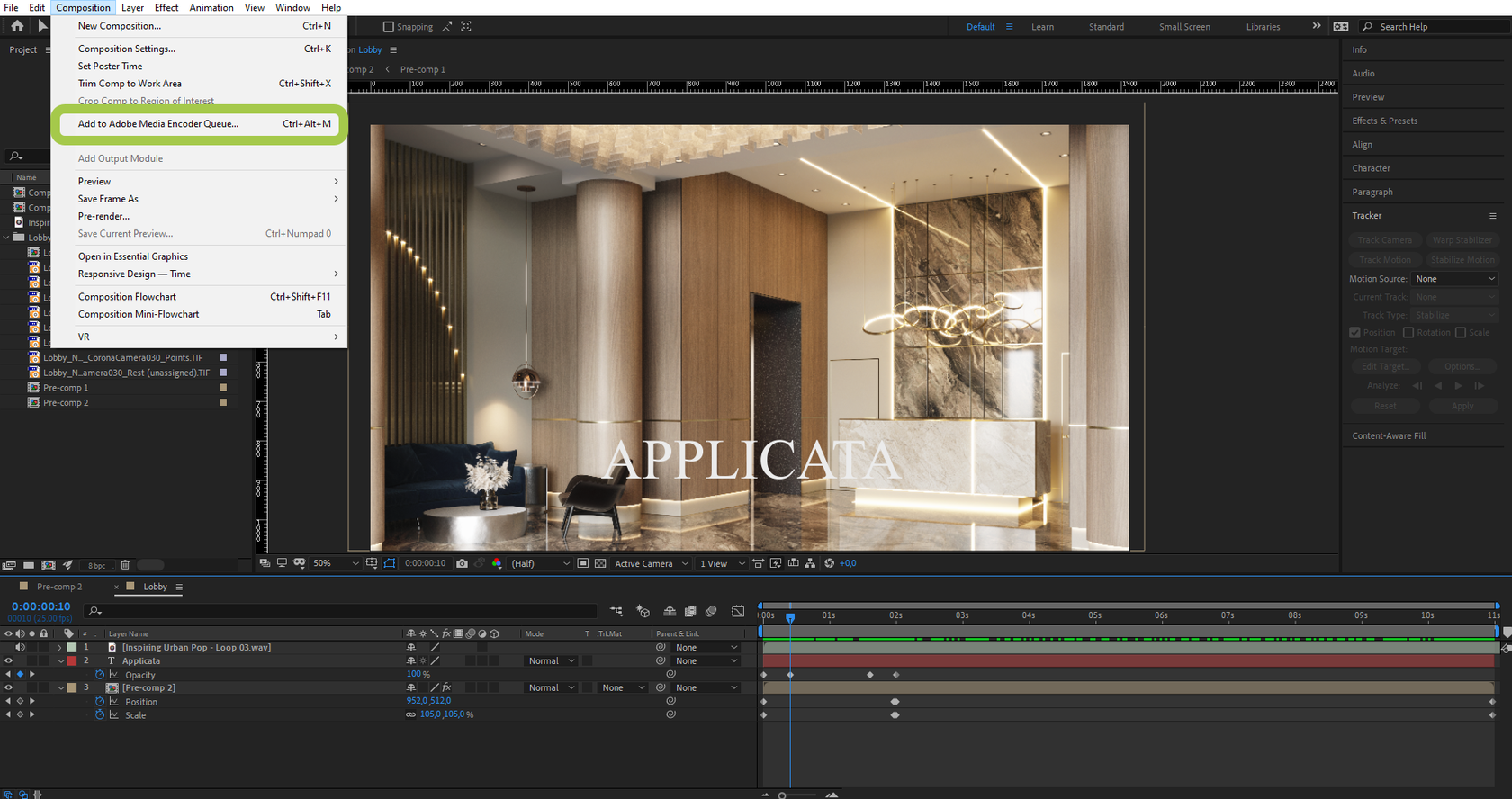
Task: Collapse the Pre-comp 2 layer properties
Action: coord(61,687)
